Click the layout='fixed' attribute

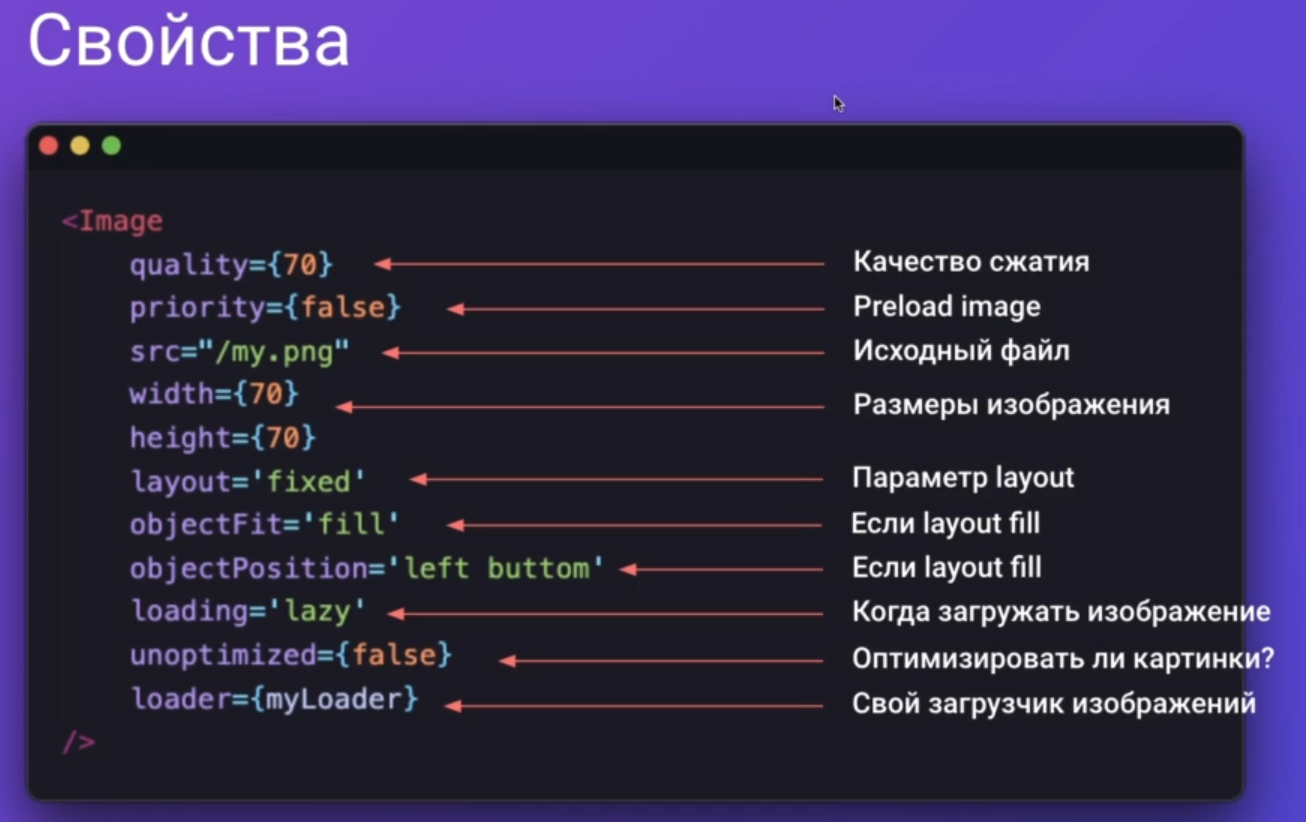(249, 482)
